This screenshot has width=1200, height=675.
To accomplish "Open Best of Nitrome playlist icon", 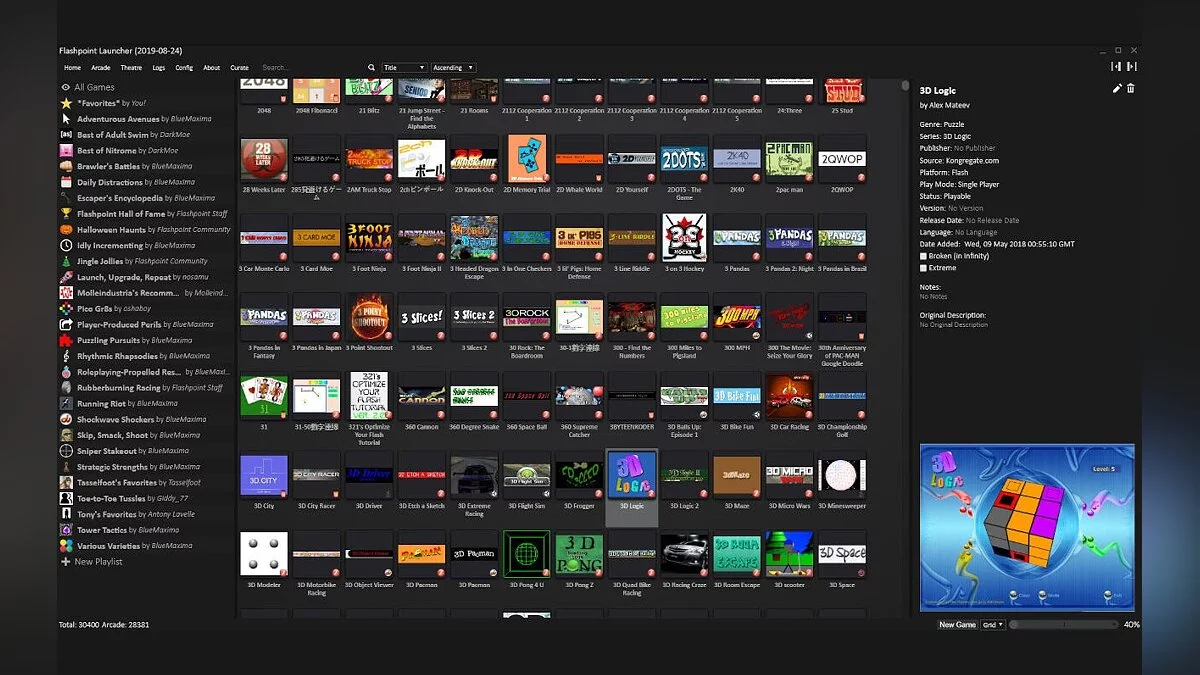I will (x=66, y=150).
